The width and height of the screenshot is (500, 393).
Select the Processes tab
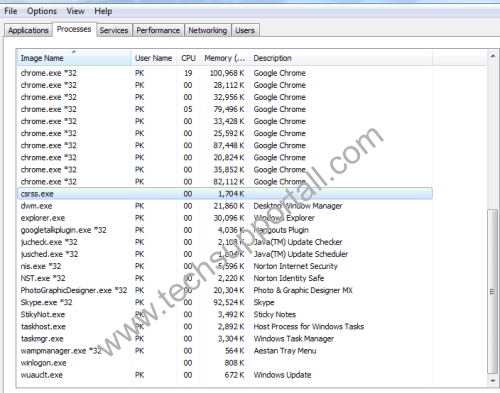pos(74,29)
